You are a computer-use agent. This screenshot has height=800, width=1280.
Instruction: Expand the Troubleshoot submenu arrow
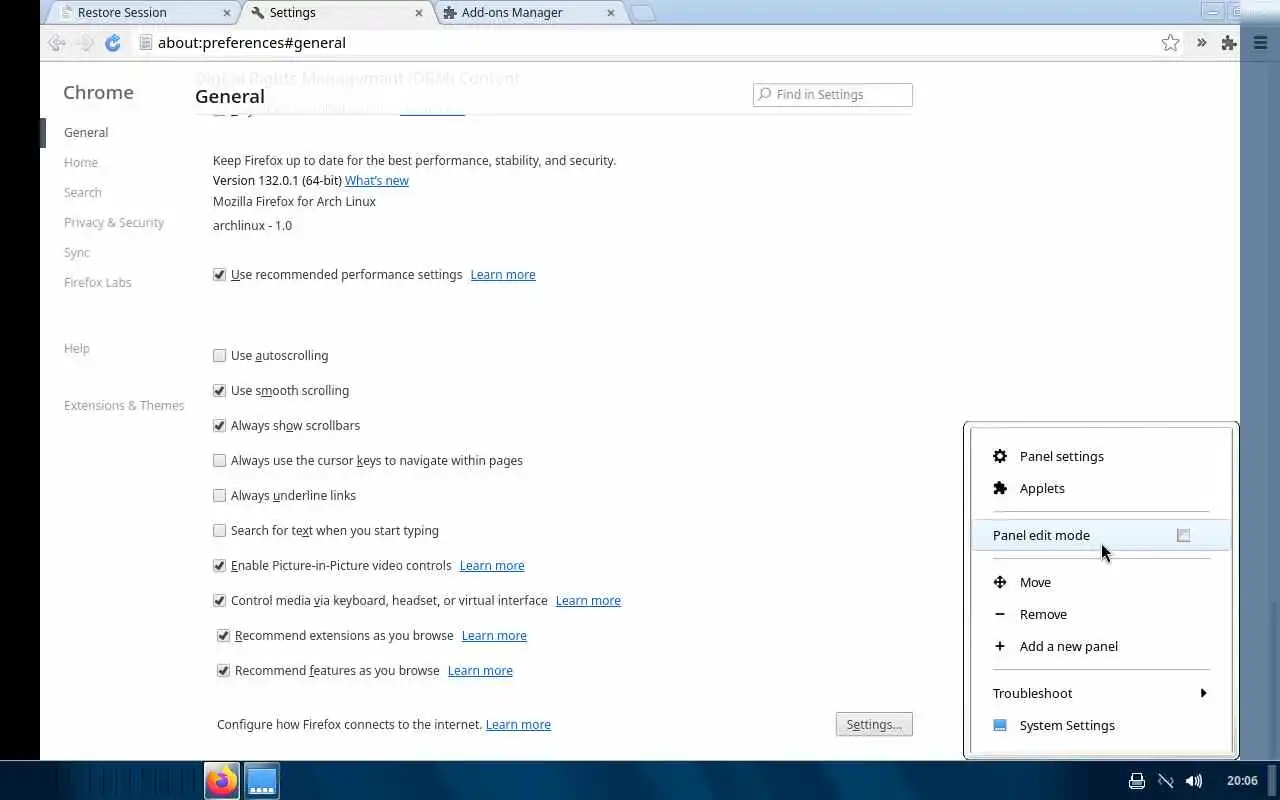click(x=1203, y=693)
